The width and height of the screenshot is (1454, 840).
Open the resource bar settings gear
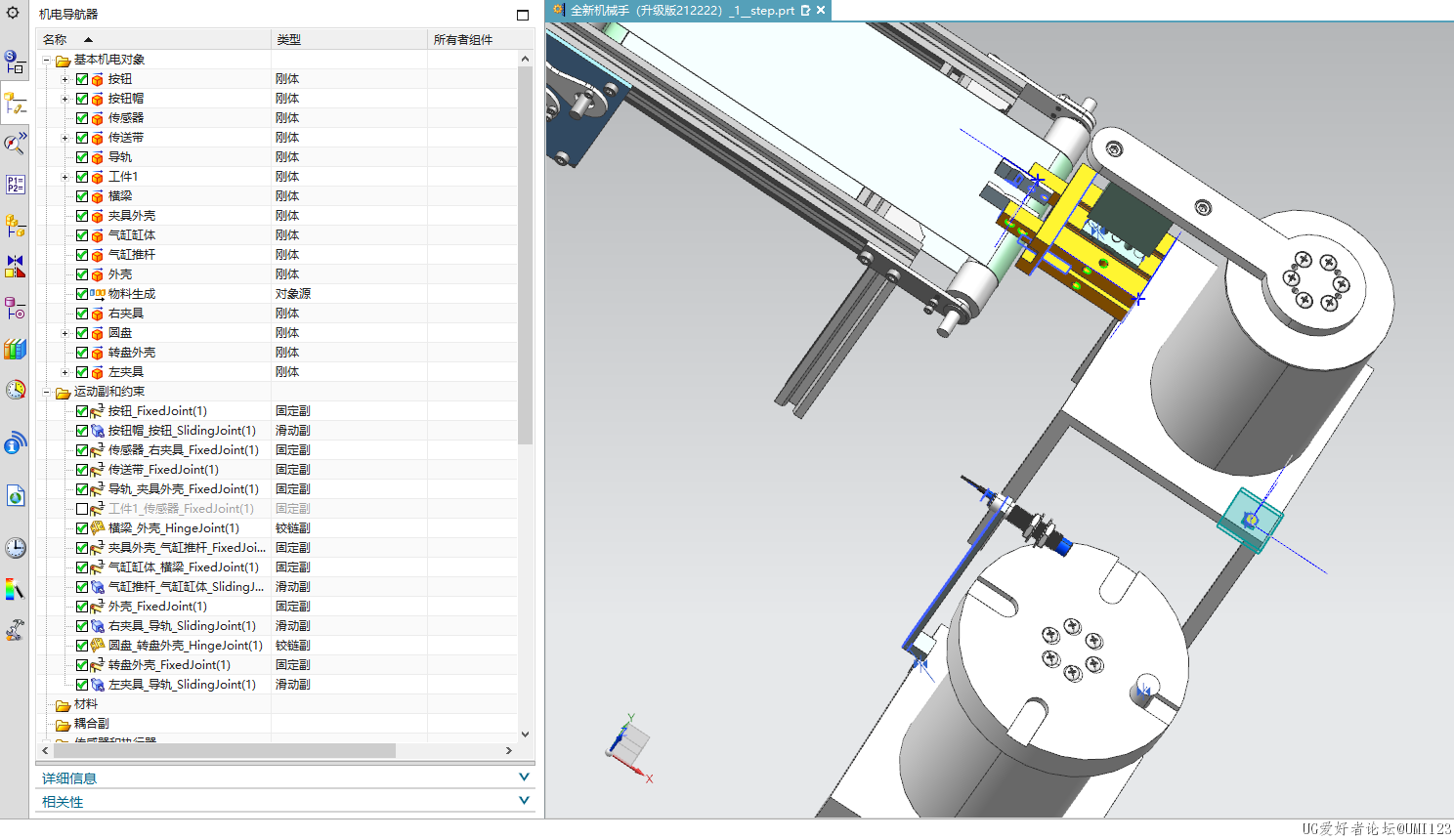tap(13, 13)
